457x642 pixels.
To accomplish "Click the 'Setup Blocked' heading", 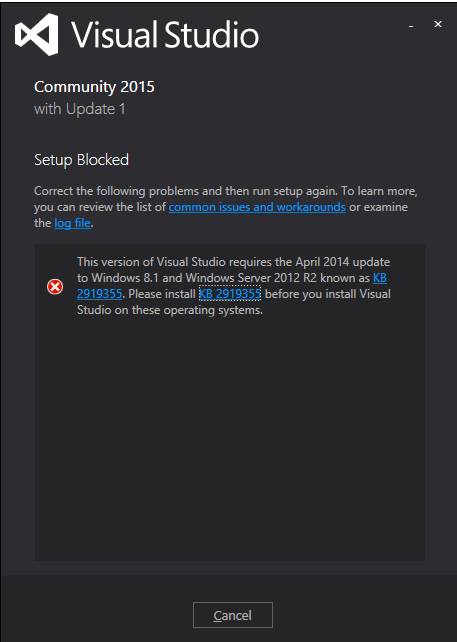I will click(x=81, y=160).
